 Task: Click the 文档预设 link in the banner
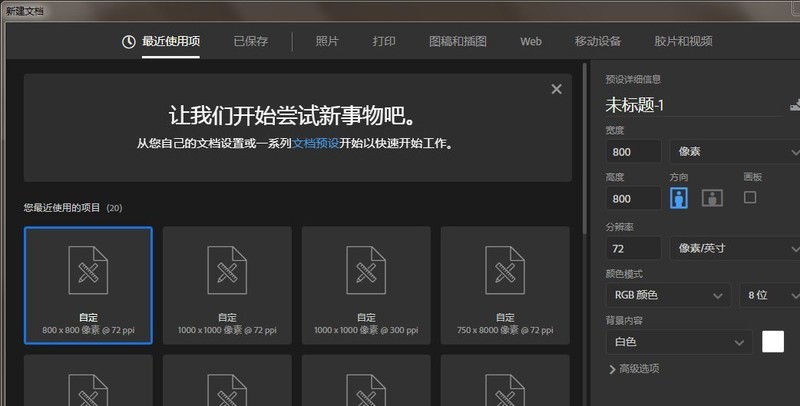click(x=315, y=143)
